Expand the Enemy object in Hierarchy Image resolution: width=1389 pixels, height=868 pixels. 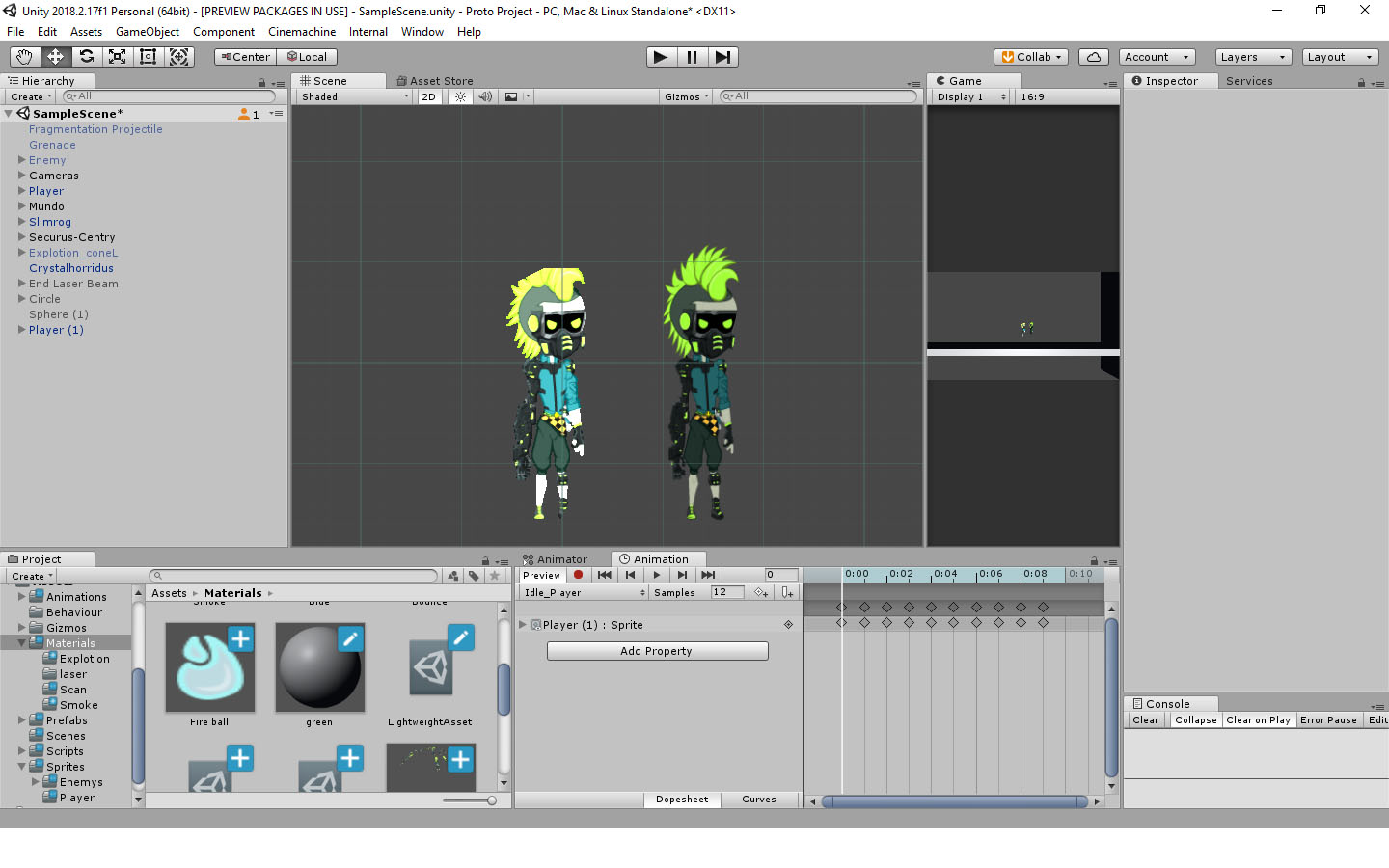22,160
